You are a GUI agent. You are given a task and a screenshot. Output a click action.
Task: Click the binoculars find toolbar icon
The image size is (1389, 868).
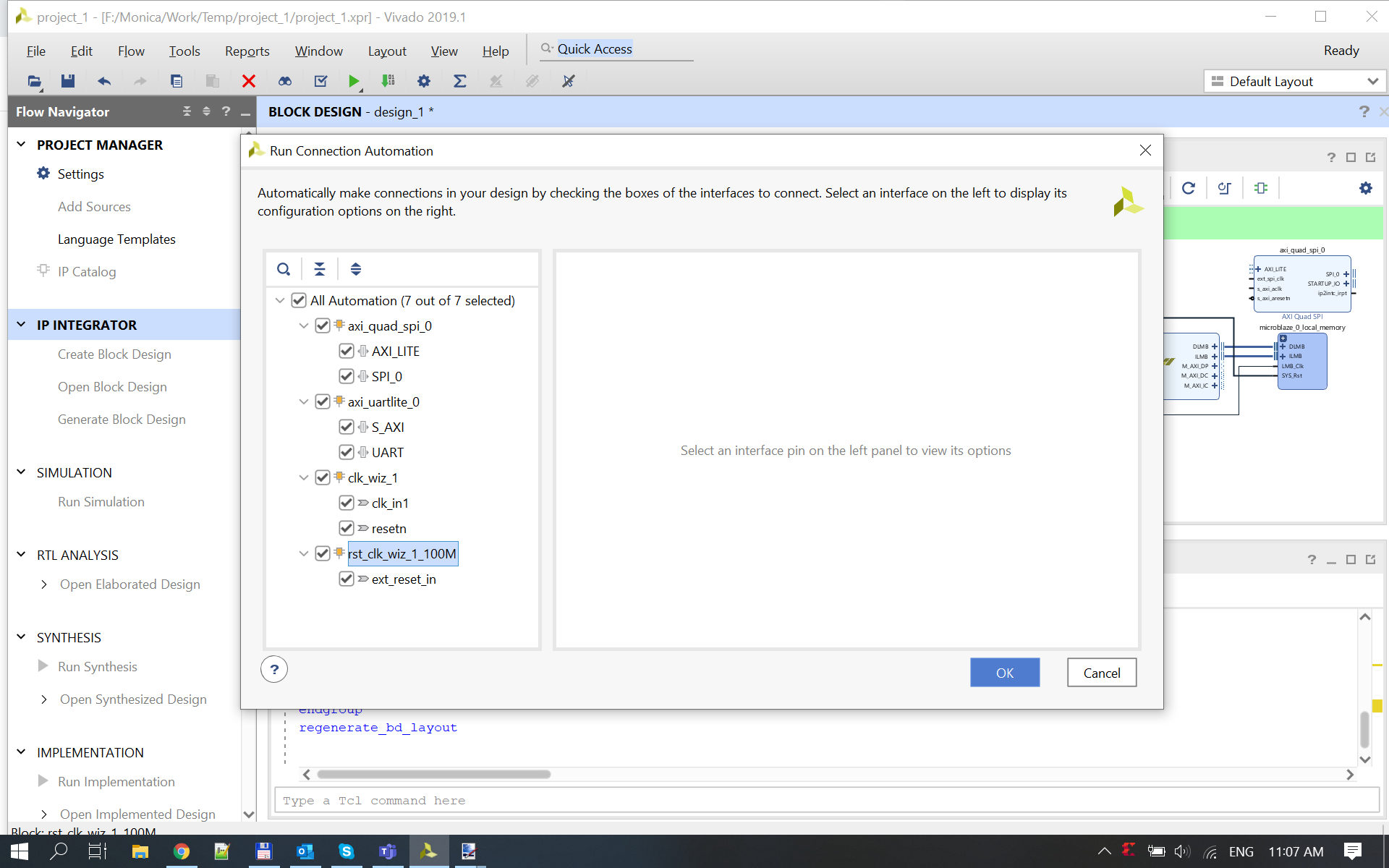(285, 81)
